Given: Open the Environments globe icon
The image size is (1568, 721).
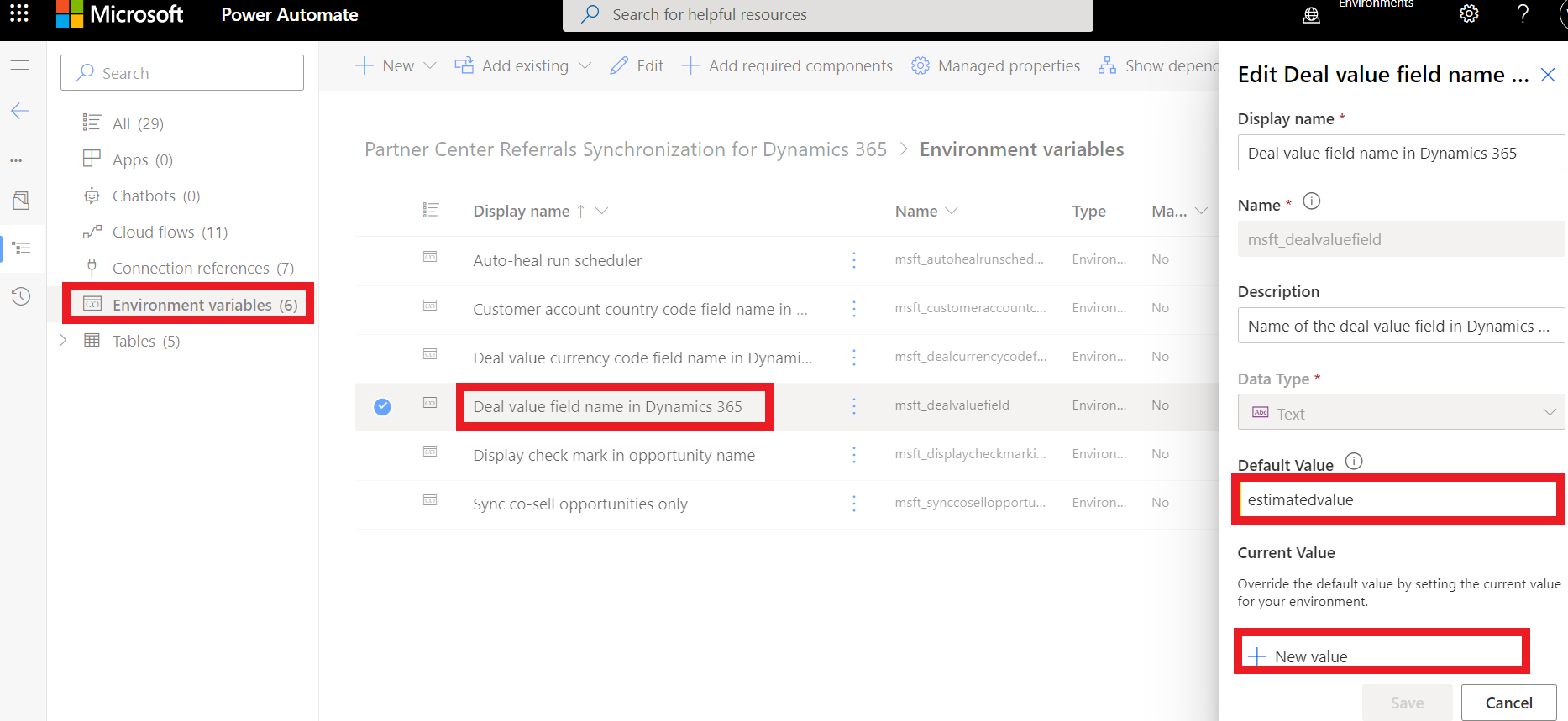Looking at the screenshot, I should pyautogui.click(x=1311, y=15).
